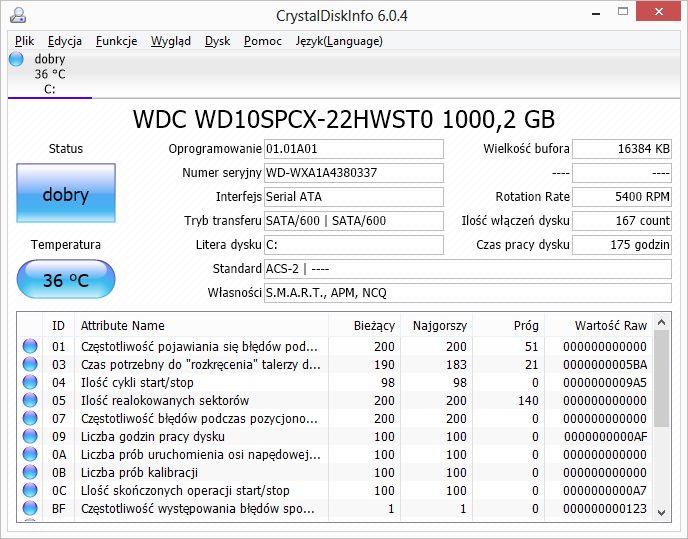Click the power-on hours field 175 godzin
Viewport: 688px width, 539px height.
[x=622, y=244]
